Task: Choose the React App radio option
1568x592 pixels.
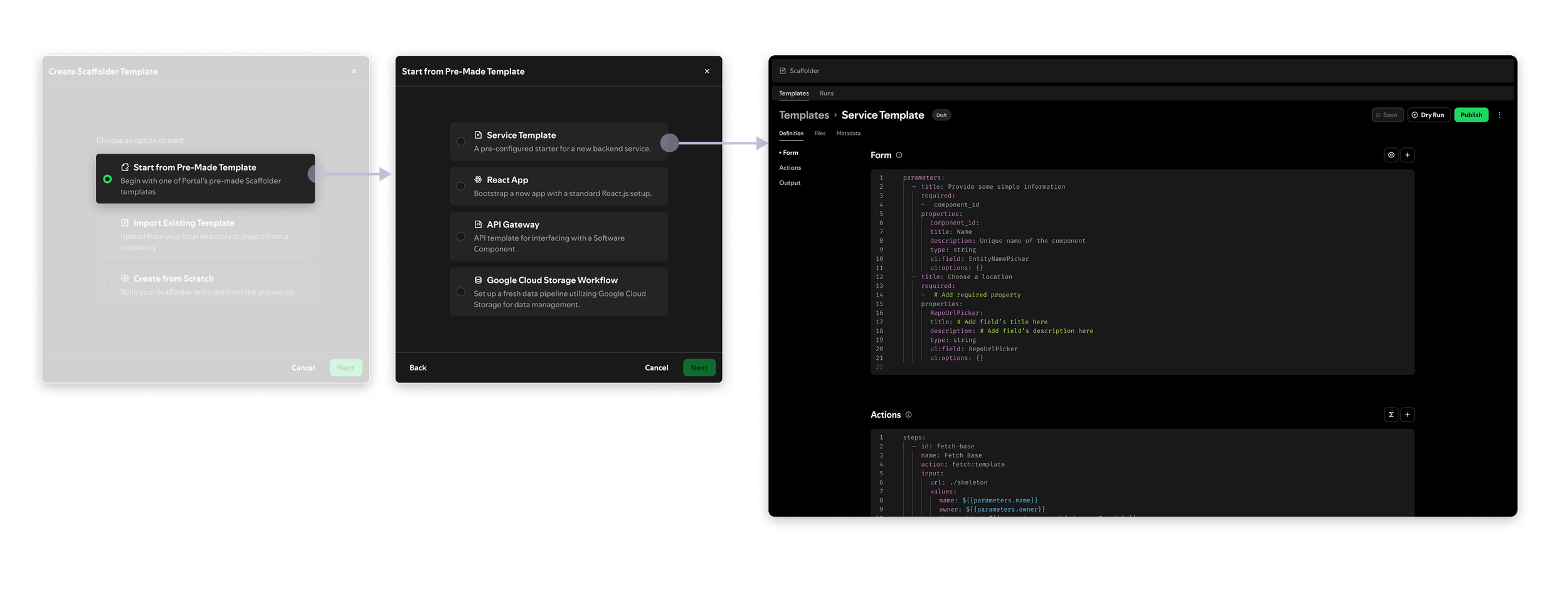Action: point(461,186)
